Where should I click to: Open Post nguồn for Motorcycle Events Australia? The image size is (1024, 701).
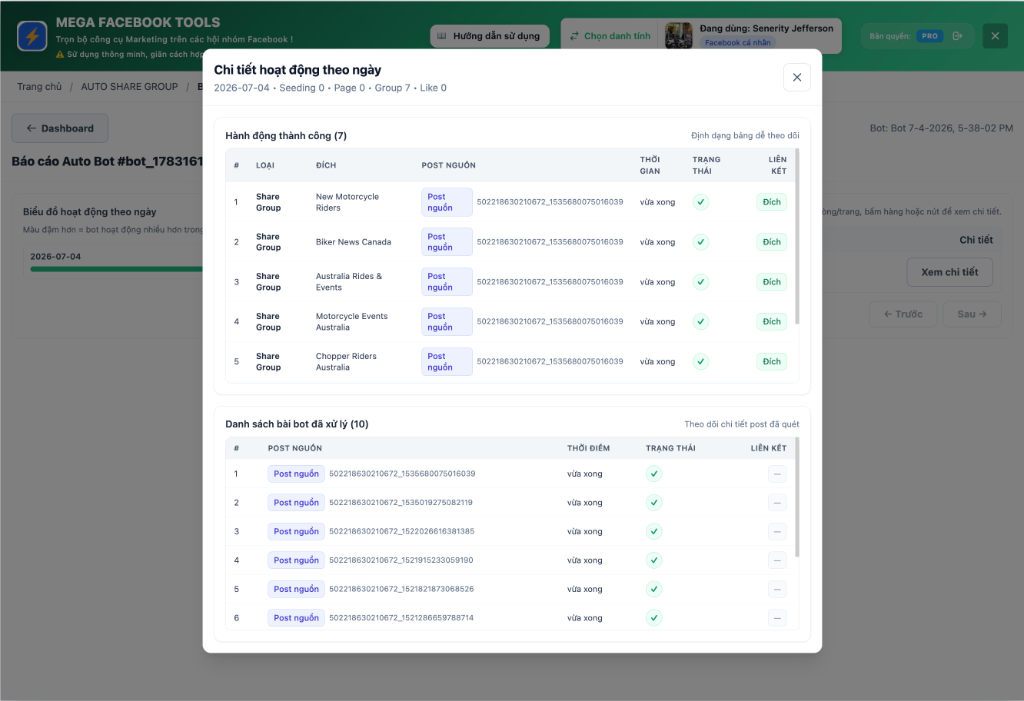pyautogui.click(x=447, y=321)
